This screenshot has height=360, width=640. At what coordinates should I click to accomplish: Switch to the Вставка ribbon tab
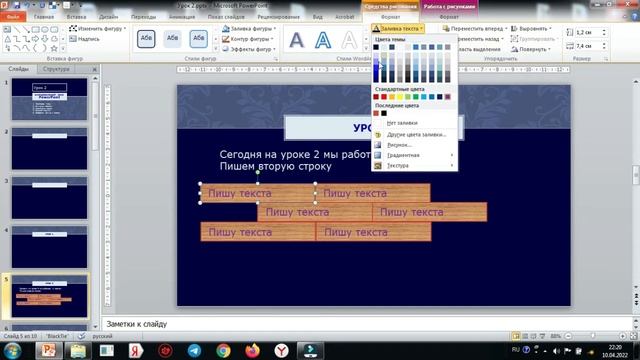pos(76,17)
